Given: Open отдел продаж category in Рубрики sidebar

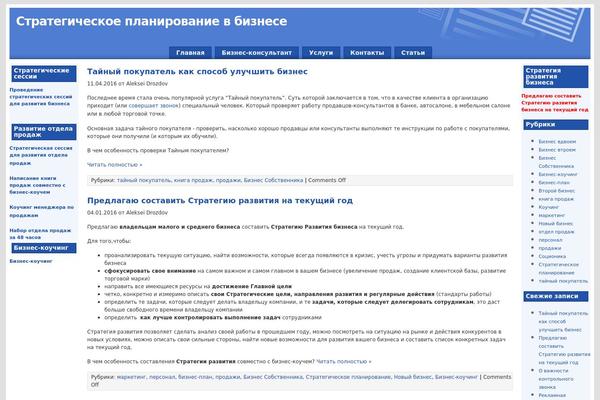Looking at the screenshot, I should (x=556, y=232).
